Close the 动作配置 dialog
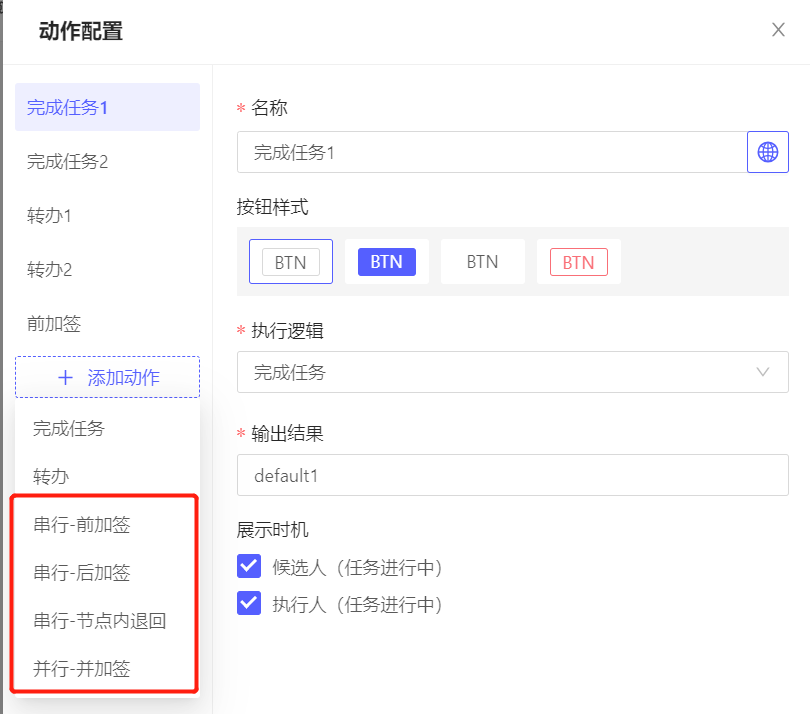Image resolution: width=810 pixels, height=714 pixels. point(778,30)
